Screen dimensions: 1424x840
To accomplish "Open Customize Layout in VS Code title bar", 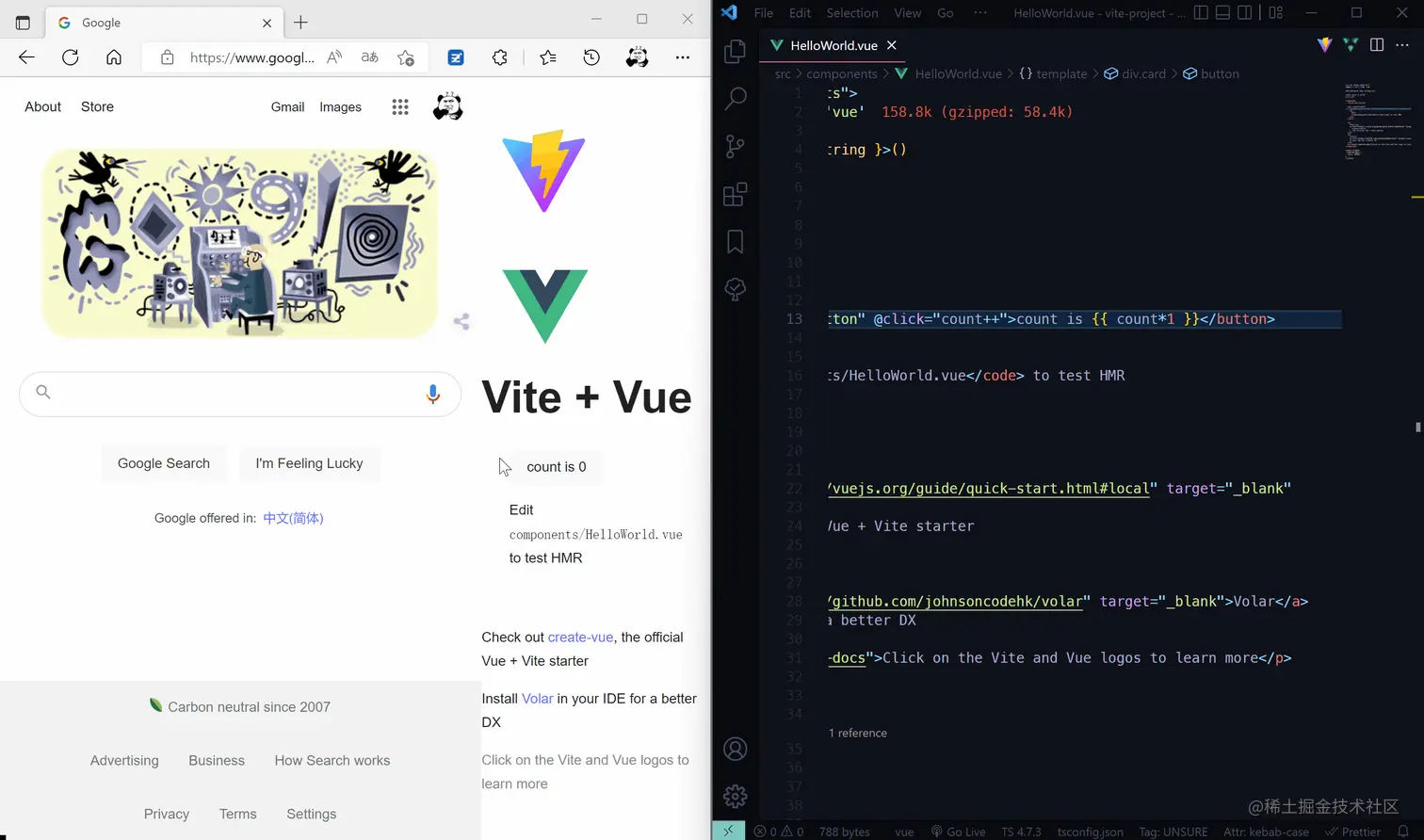I will 1276,13.
